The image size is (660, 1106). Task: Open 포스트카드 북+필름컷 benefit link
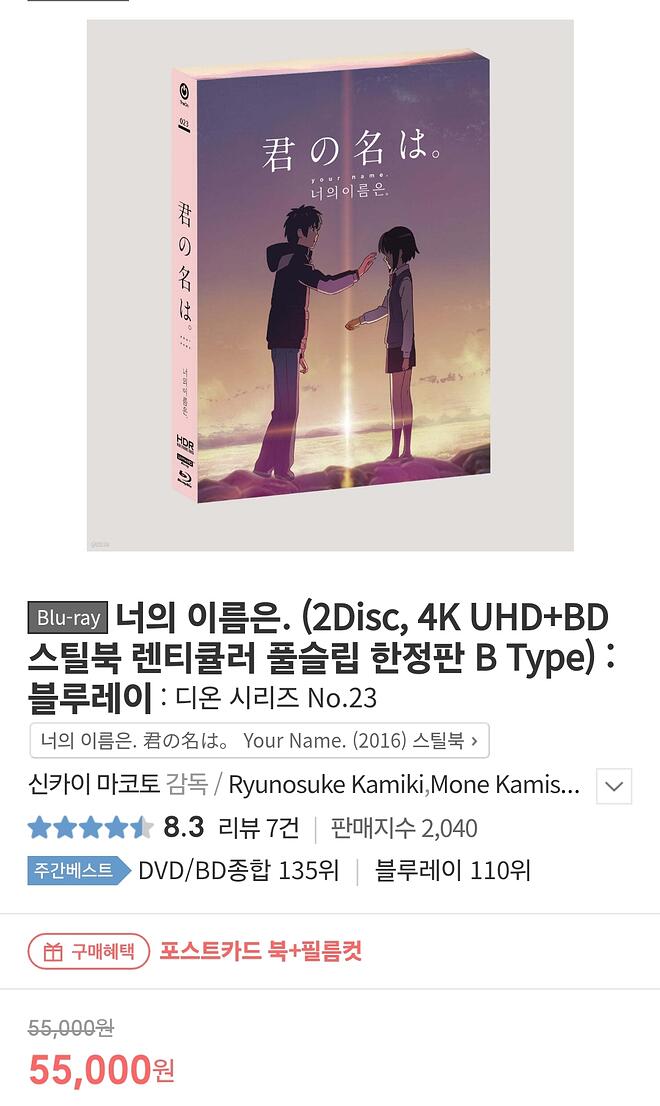(x=261, y=951)
